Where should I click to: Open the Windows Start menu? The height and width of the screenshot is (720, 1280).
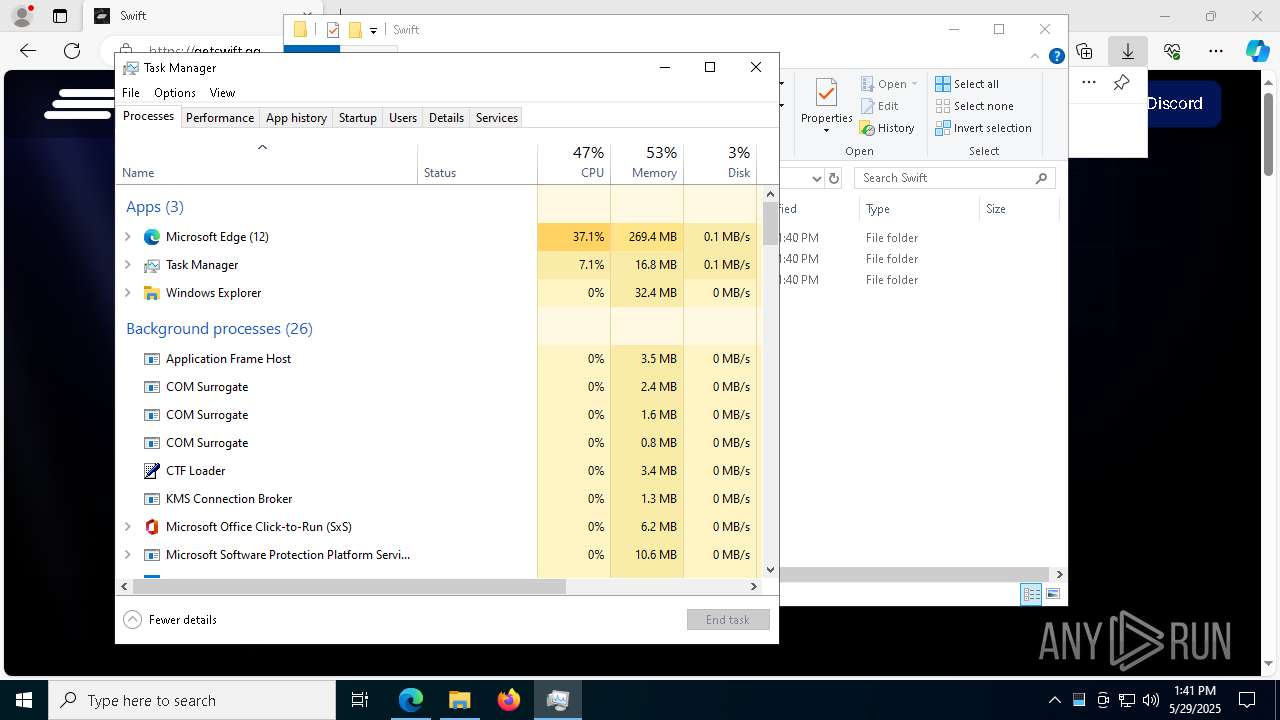pos(24,700)
